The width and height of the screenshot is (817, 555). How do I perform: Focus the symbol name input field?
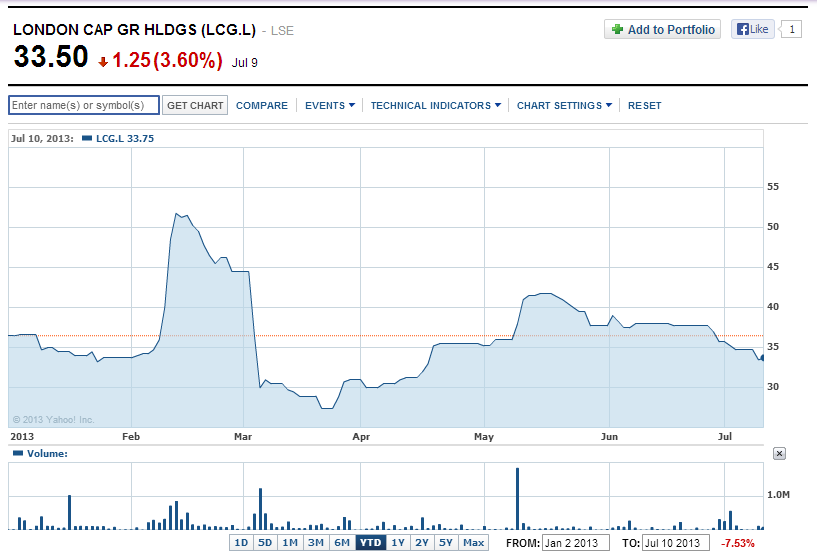[x=84, y=105]
